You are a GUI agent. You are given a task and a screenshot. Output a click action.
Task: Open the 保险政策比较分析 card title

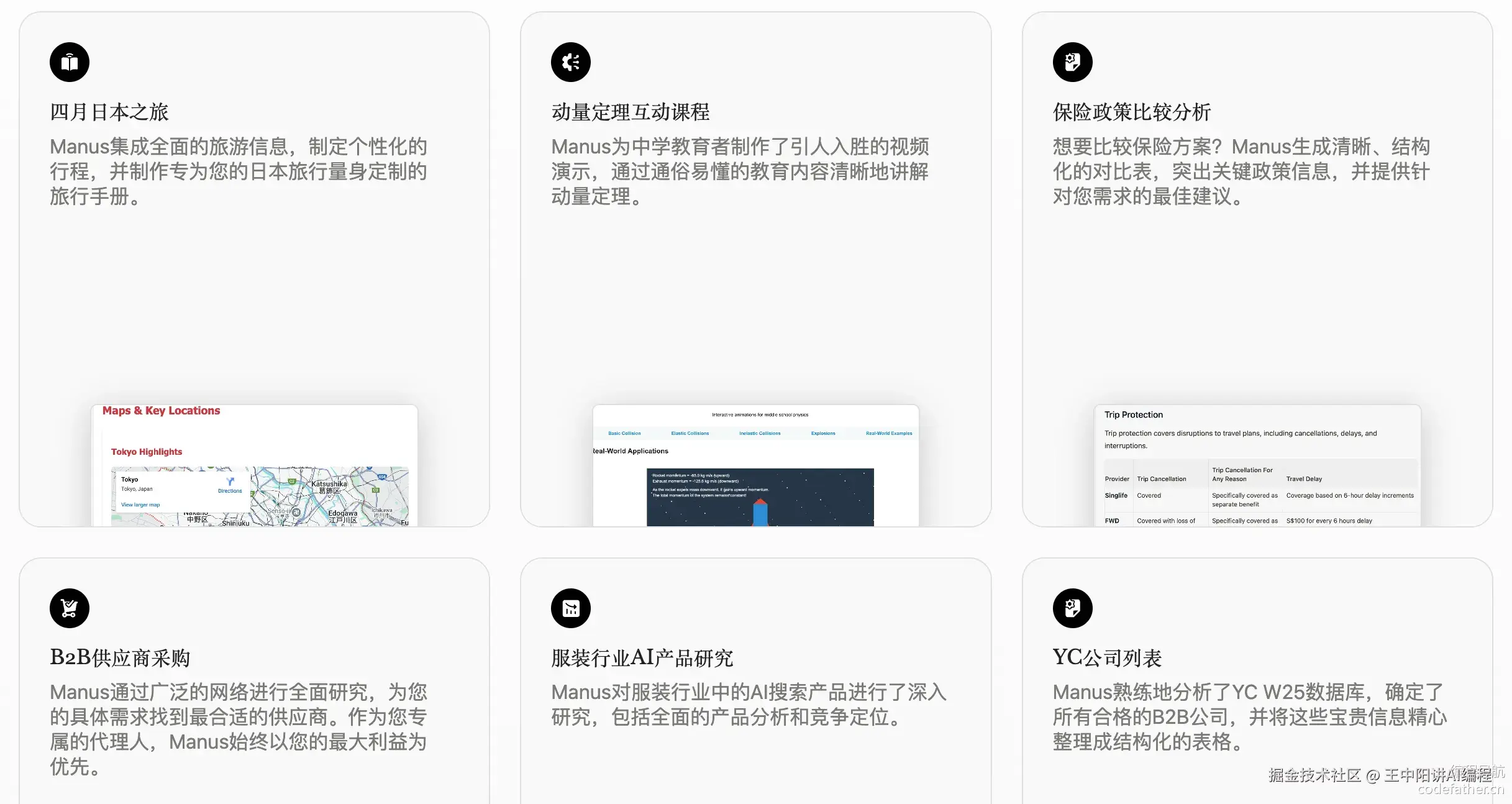(1131, 112)
